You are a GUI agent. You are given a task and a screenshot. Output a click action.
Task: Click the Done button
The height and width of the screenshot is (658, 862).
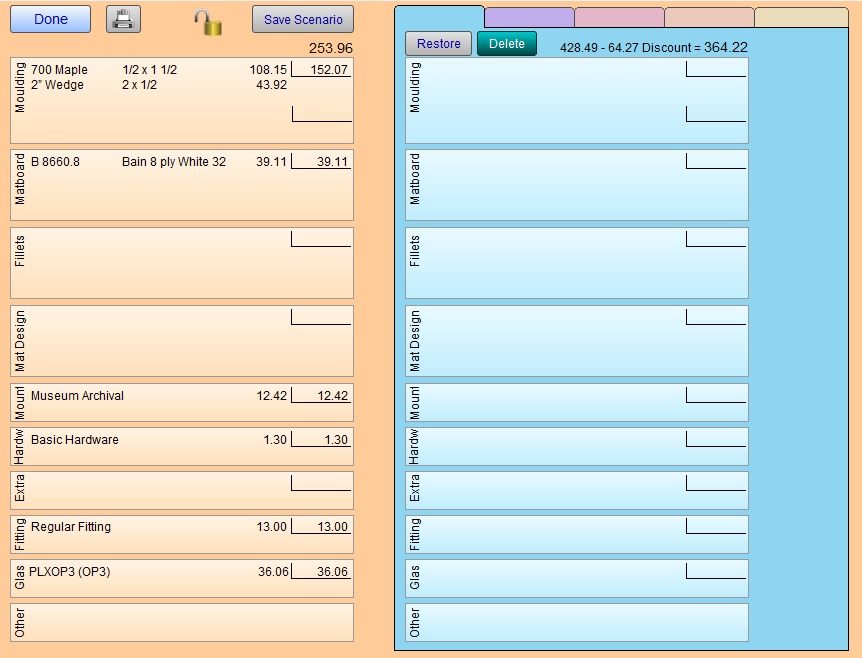pyautogui.click(x=51, y=19)
